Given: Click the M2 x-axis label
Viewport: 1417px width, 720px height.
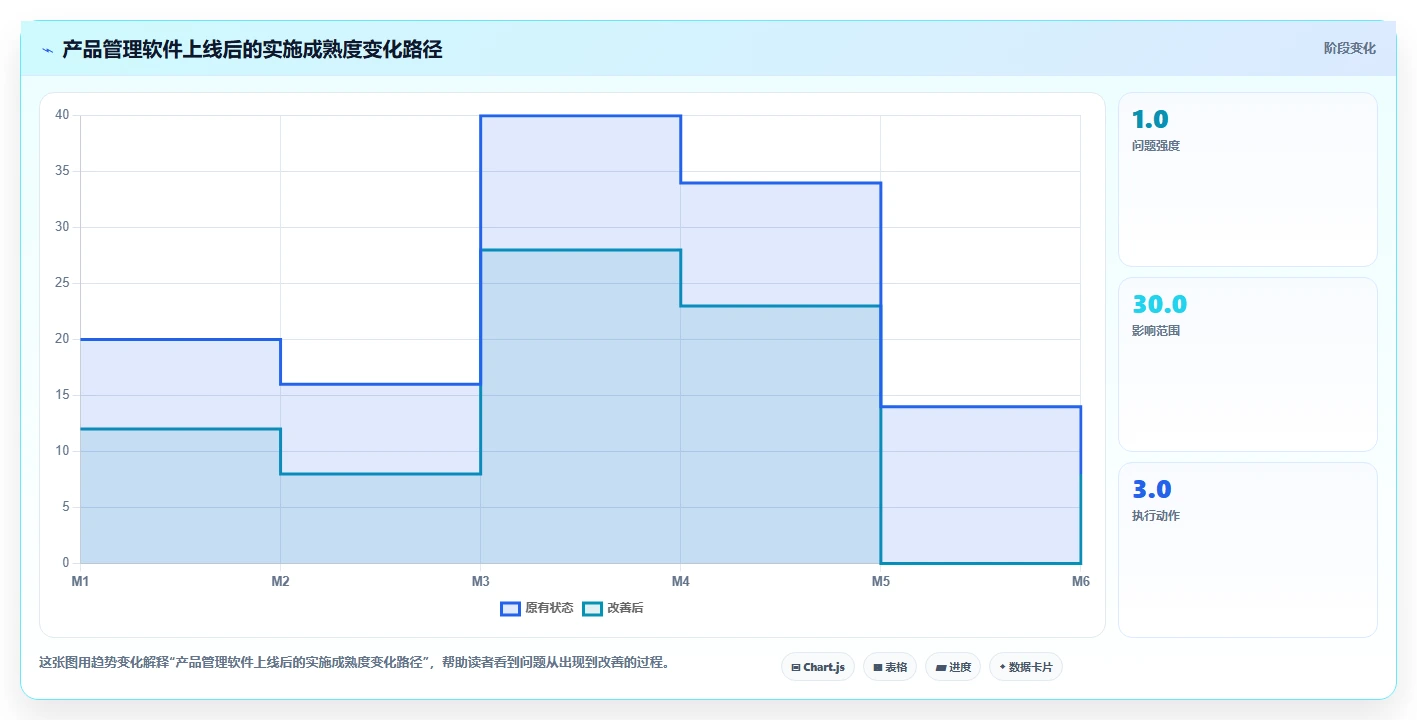Looking at the screenshot, I should (280, 581).
